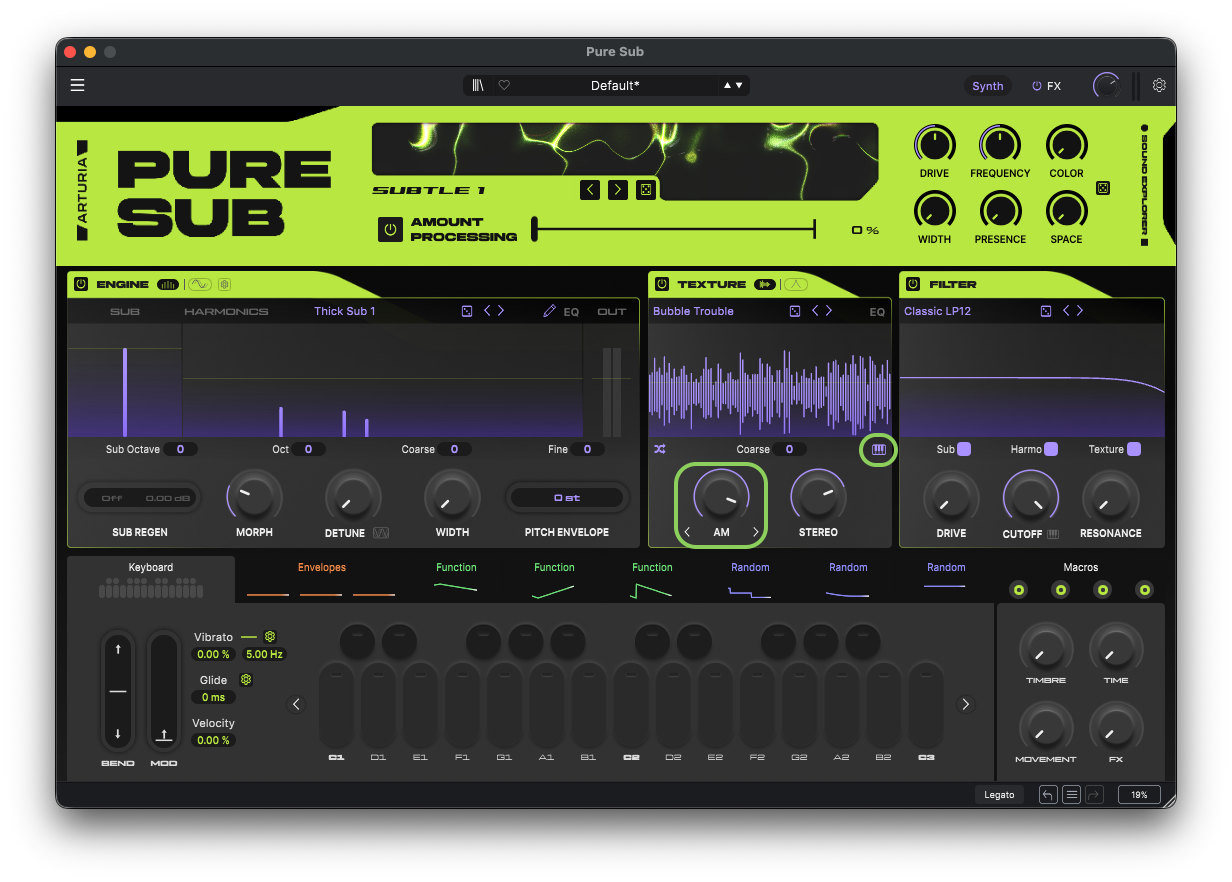The height and width of the screenshot is (882, 1232).
Task: Click the keyboard icon beside CUTOFF
Action: pyautogui.click(x=1053, y=534)
